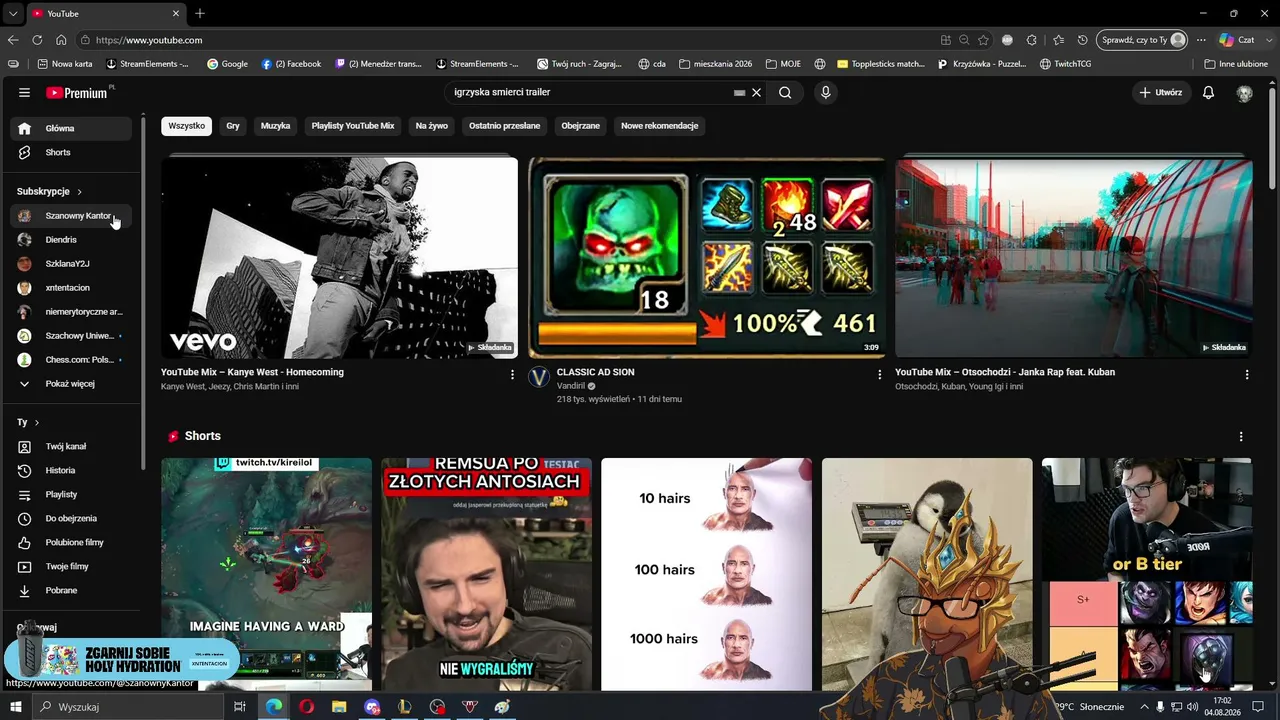Clear the search query with X
1280x720 pixels.
pos(756,92)
